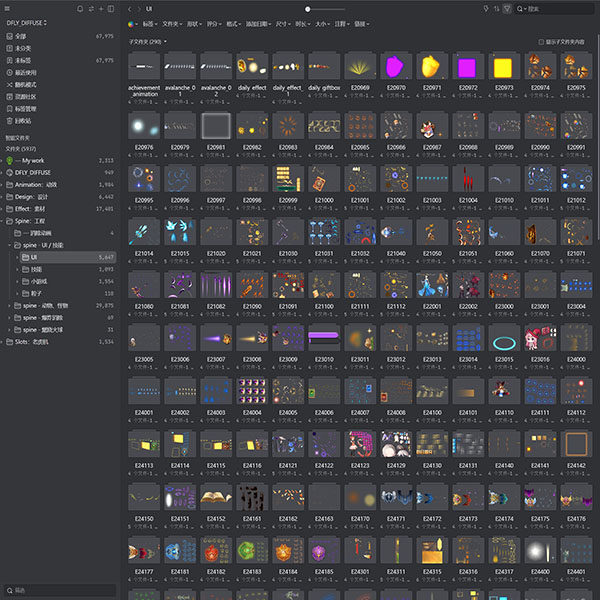Select the Design folder in the tree

coord(60,197)
